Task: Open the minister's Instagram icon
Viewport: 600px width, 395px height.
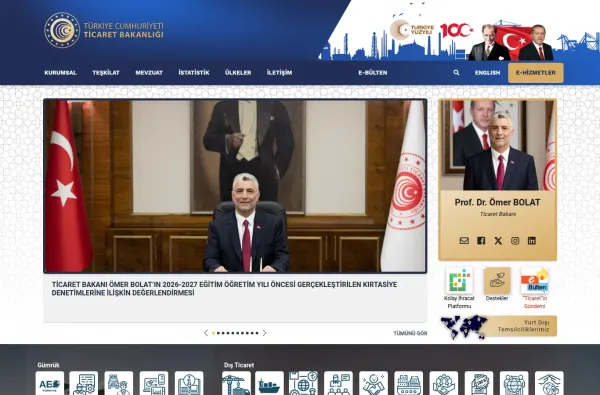Action: point(515,241)
